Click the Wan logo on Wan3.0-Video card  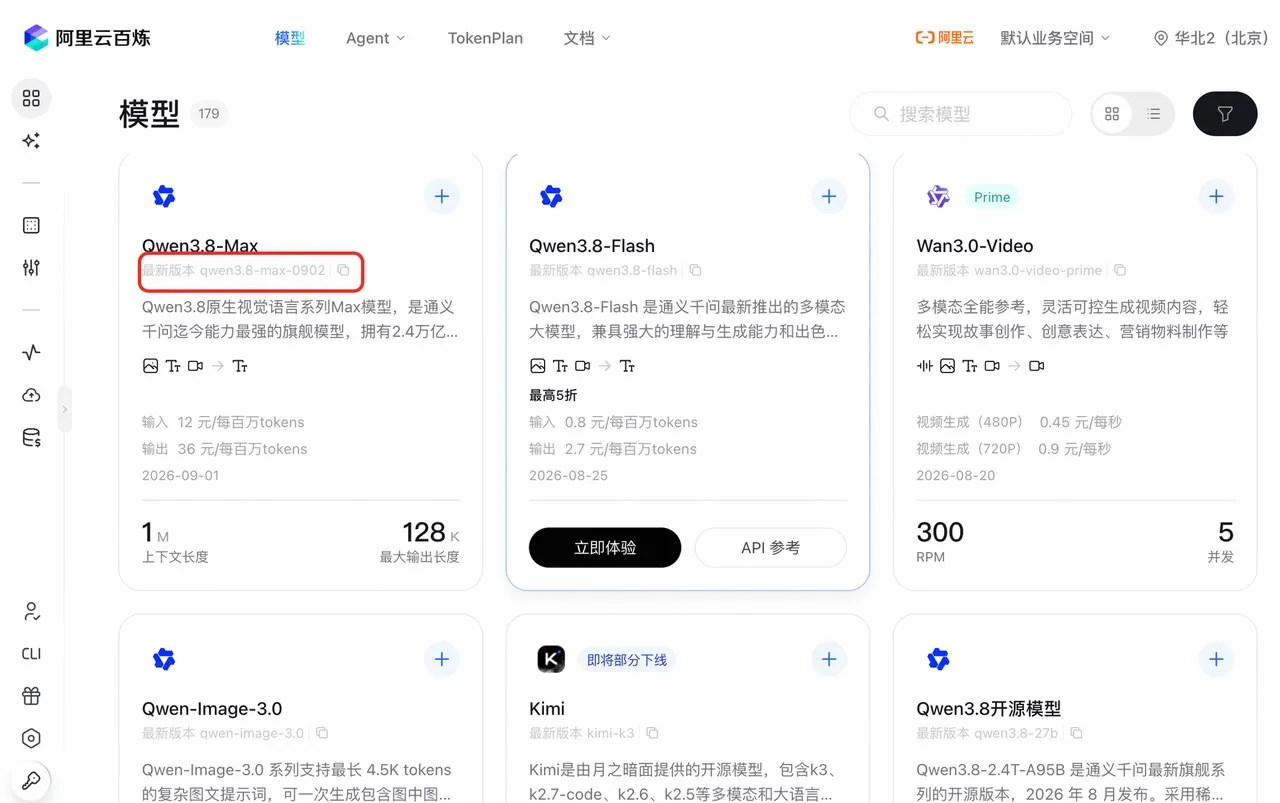pyautogui.click(x=938, y=196)
